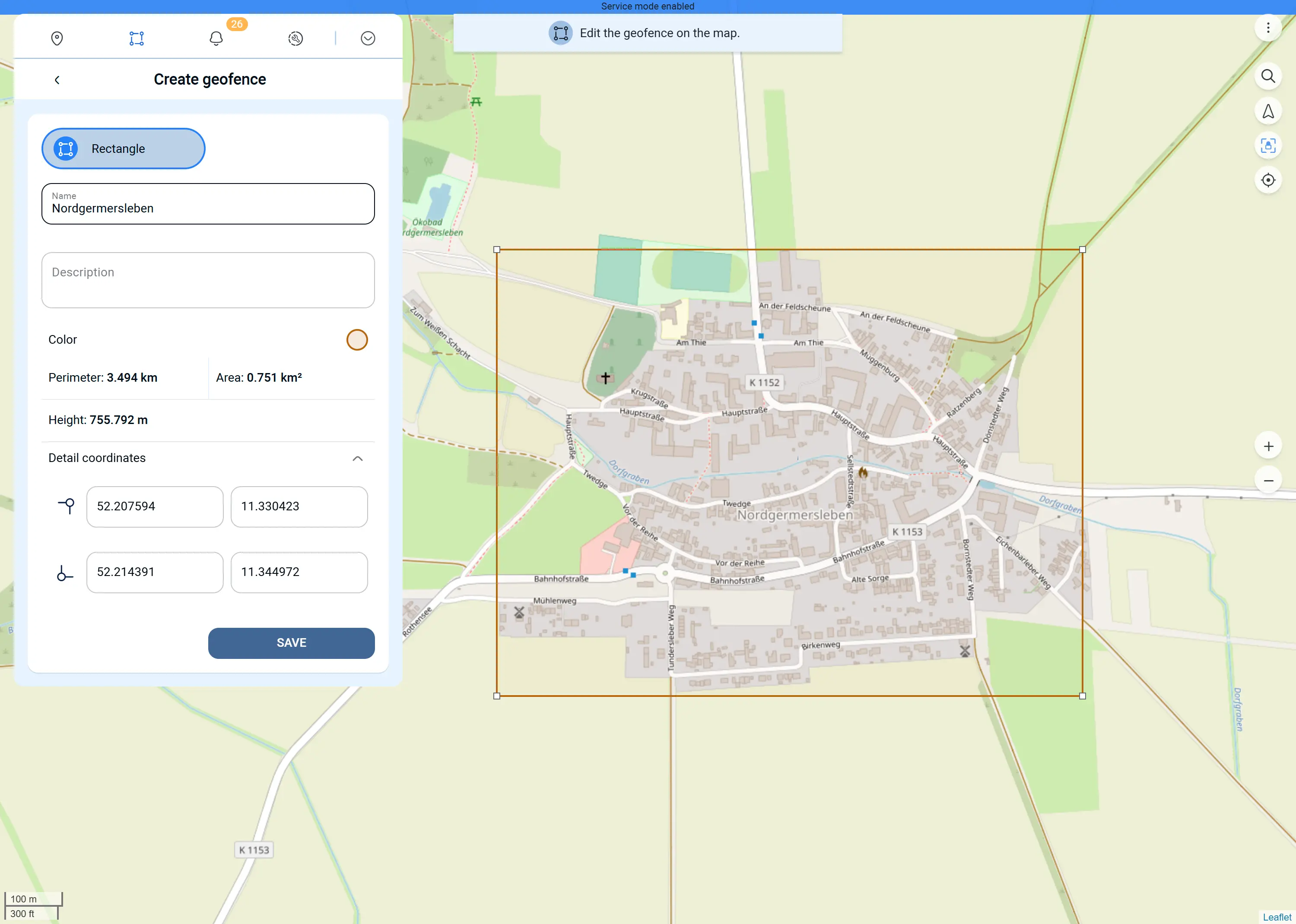
Task: Toggle the map focus lock icon
Action: (1268, 146)
